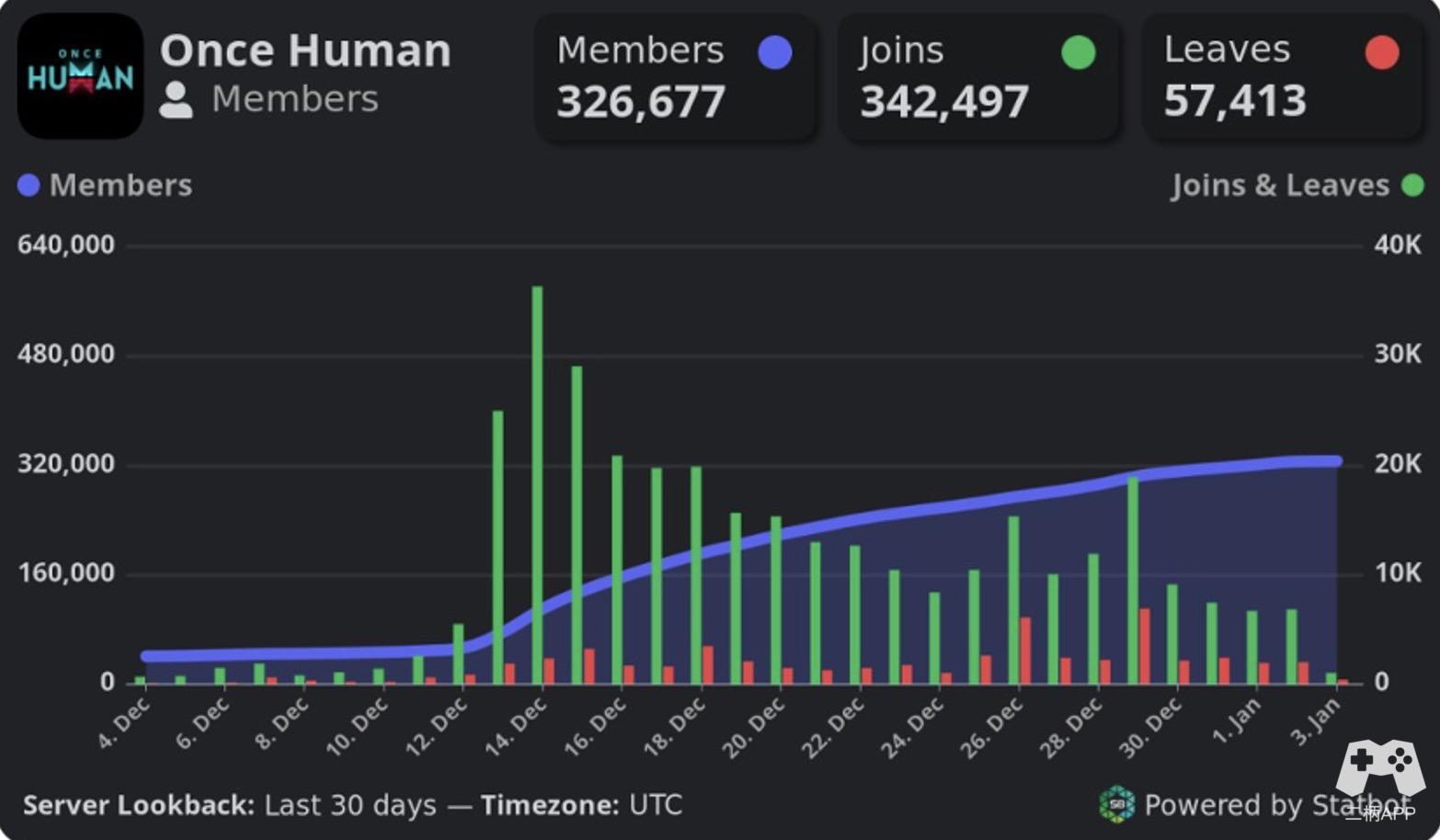Click the 14. Dec date axis label

click(x=517, y=727)
